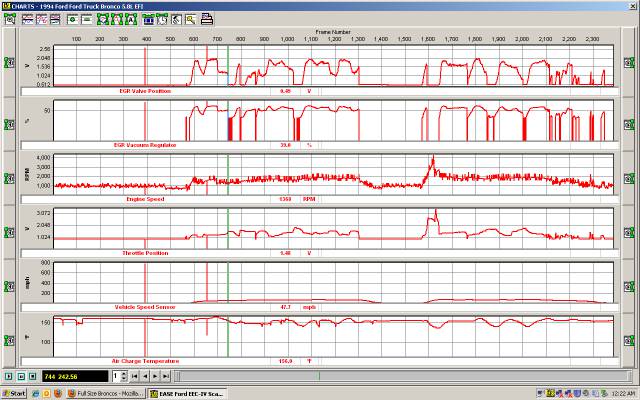Click the play playback button at bottom left
The width and height of the screenshot is (640, 400).
pos(9,376)
